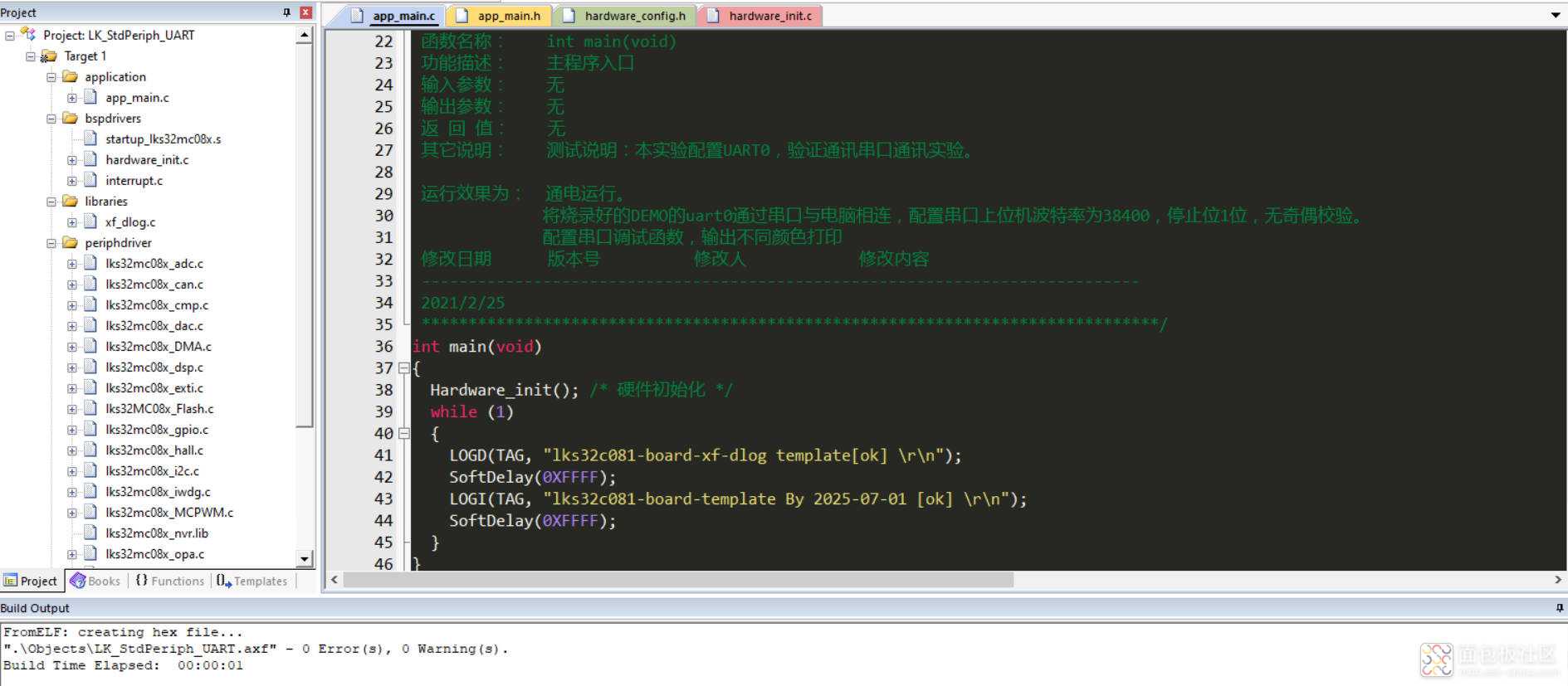Close the Project panel with red X

click(305, 12)
